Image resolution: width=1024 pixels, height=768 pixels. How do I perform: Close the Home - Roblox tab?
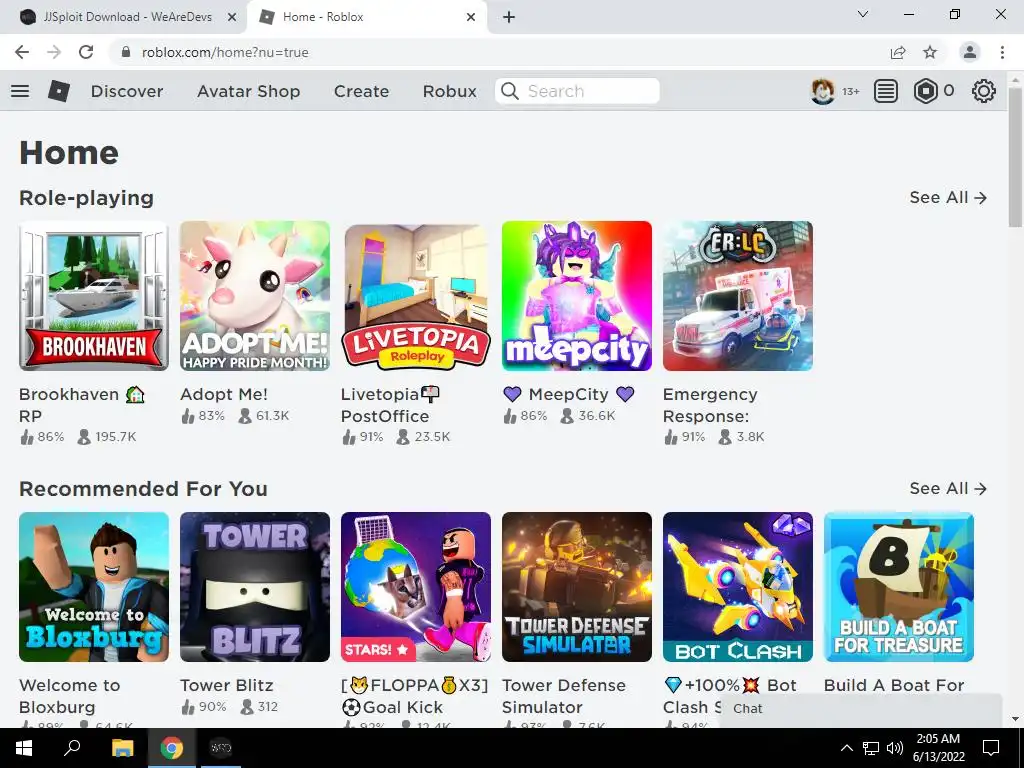pos(471,17)
